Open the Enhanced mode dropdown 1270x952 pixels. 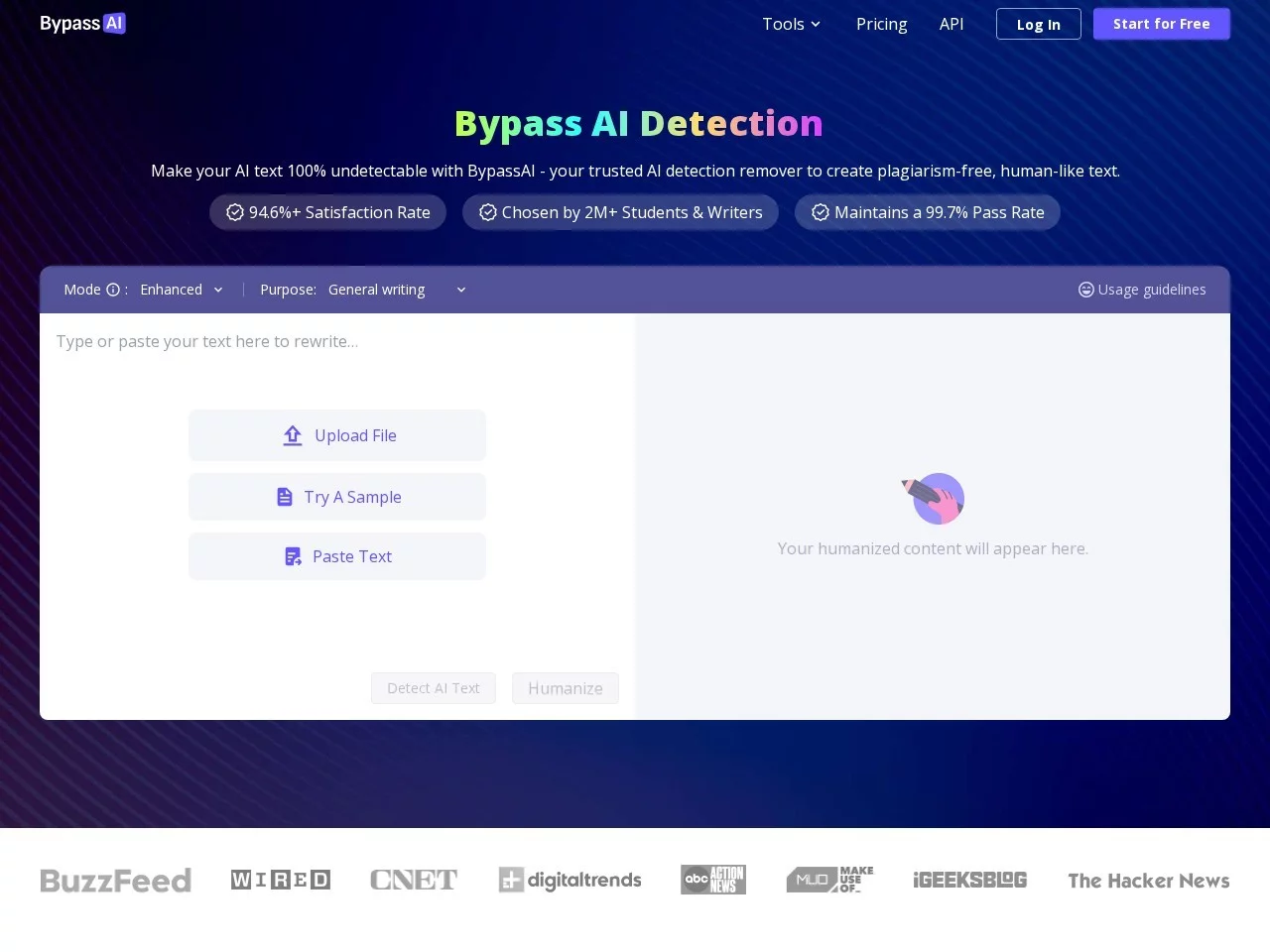pos(182,289)
